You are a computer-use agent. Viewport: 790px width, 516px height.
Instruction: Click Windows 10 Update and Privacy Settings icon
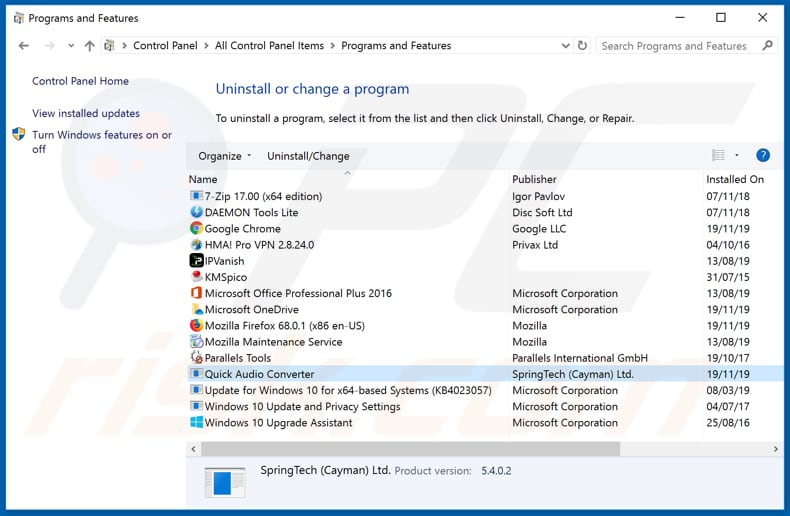pyautogui.click(x=196, y=406)
